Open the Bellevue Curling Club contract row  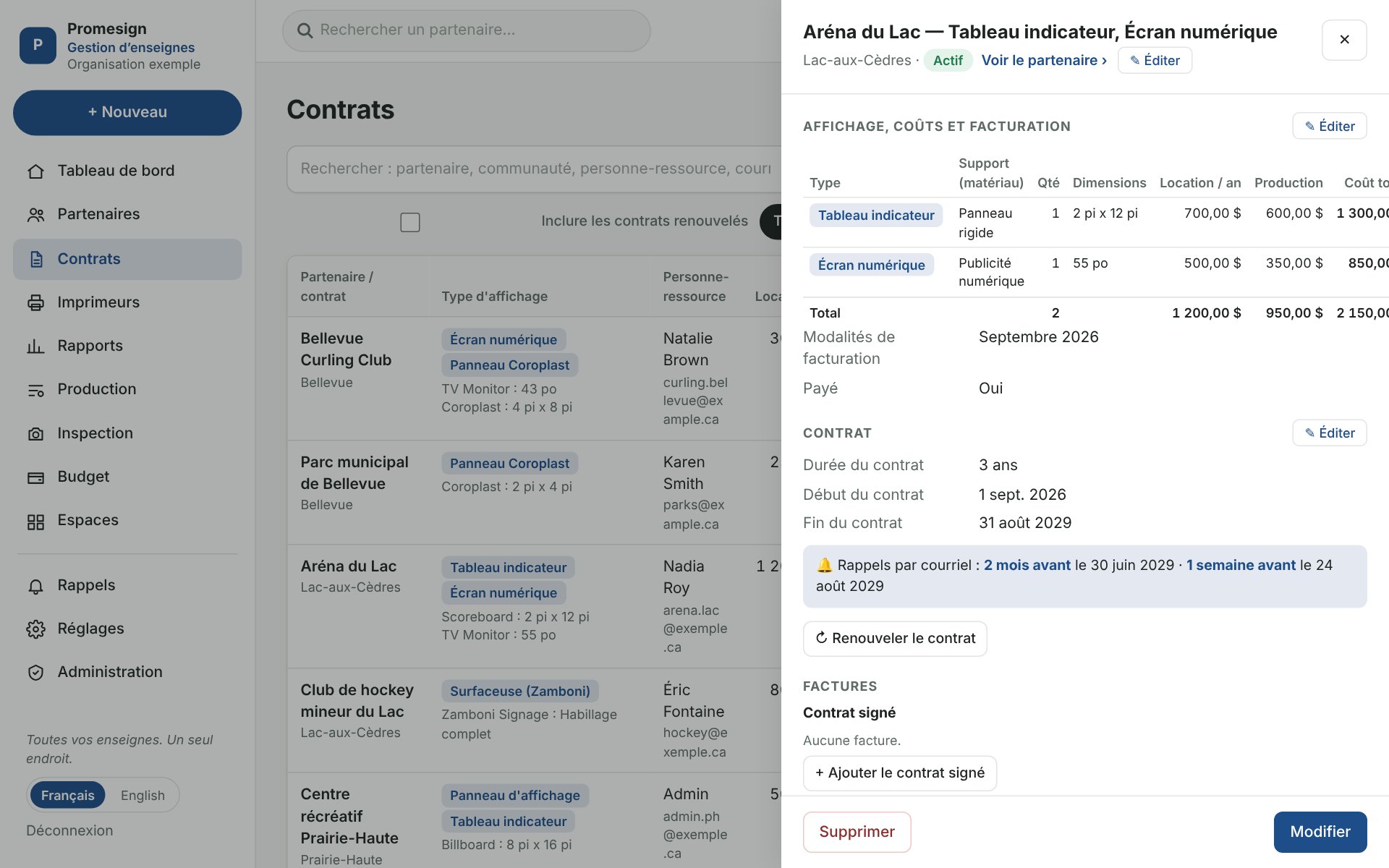point(534,378)
